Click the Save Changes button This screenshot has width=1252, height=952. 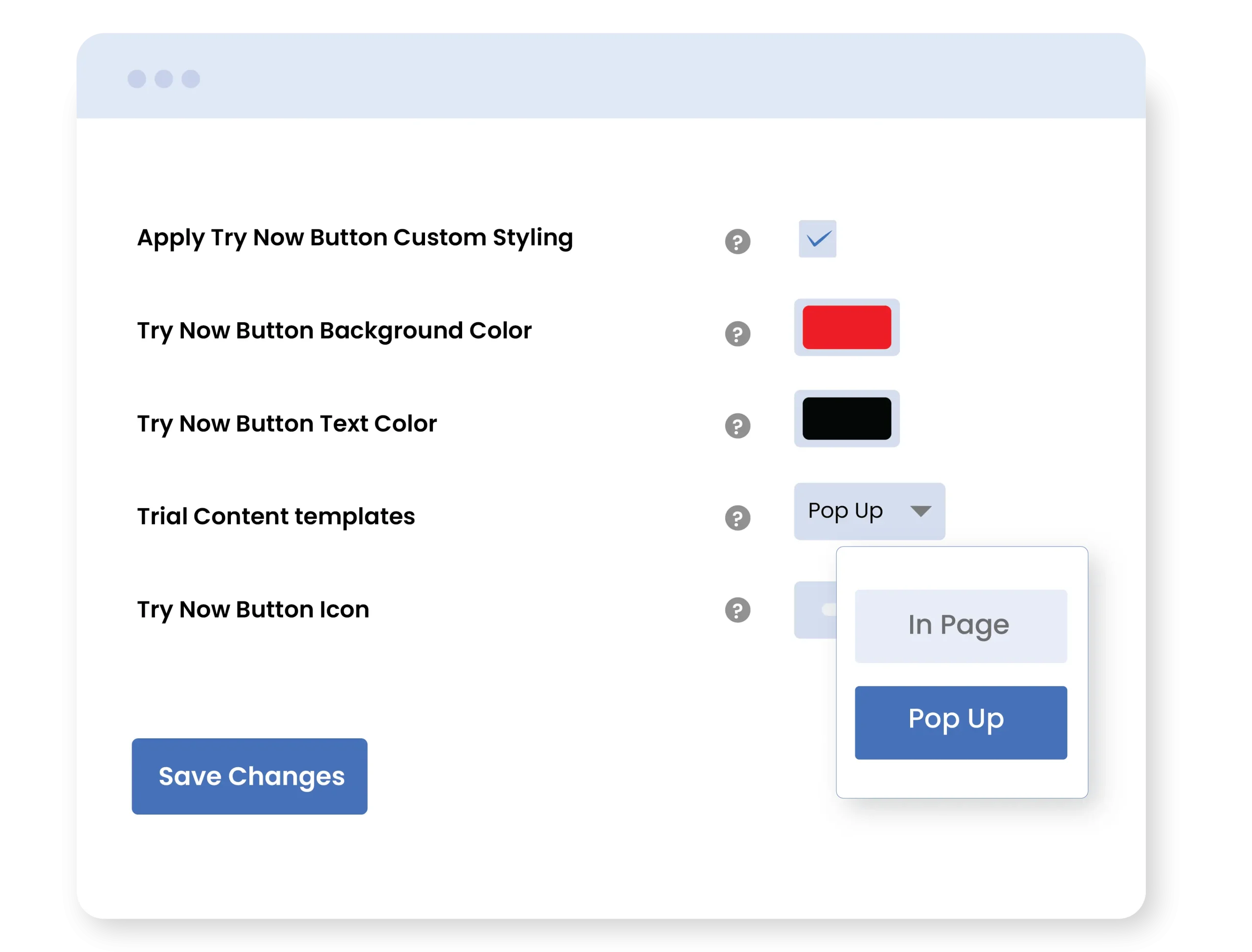tap(249, 776)
